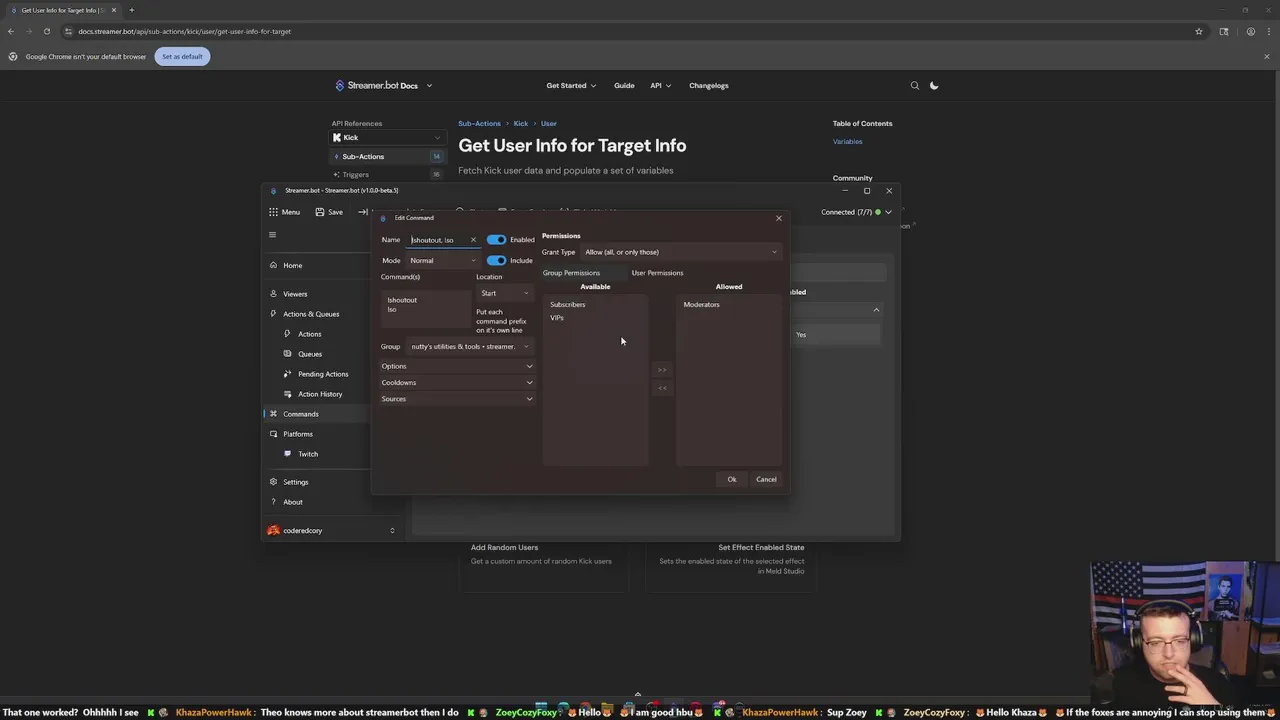Clear the Name field with the X icon
The height and width of the screenshot is (720, 1280).
point(473,240)
